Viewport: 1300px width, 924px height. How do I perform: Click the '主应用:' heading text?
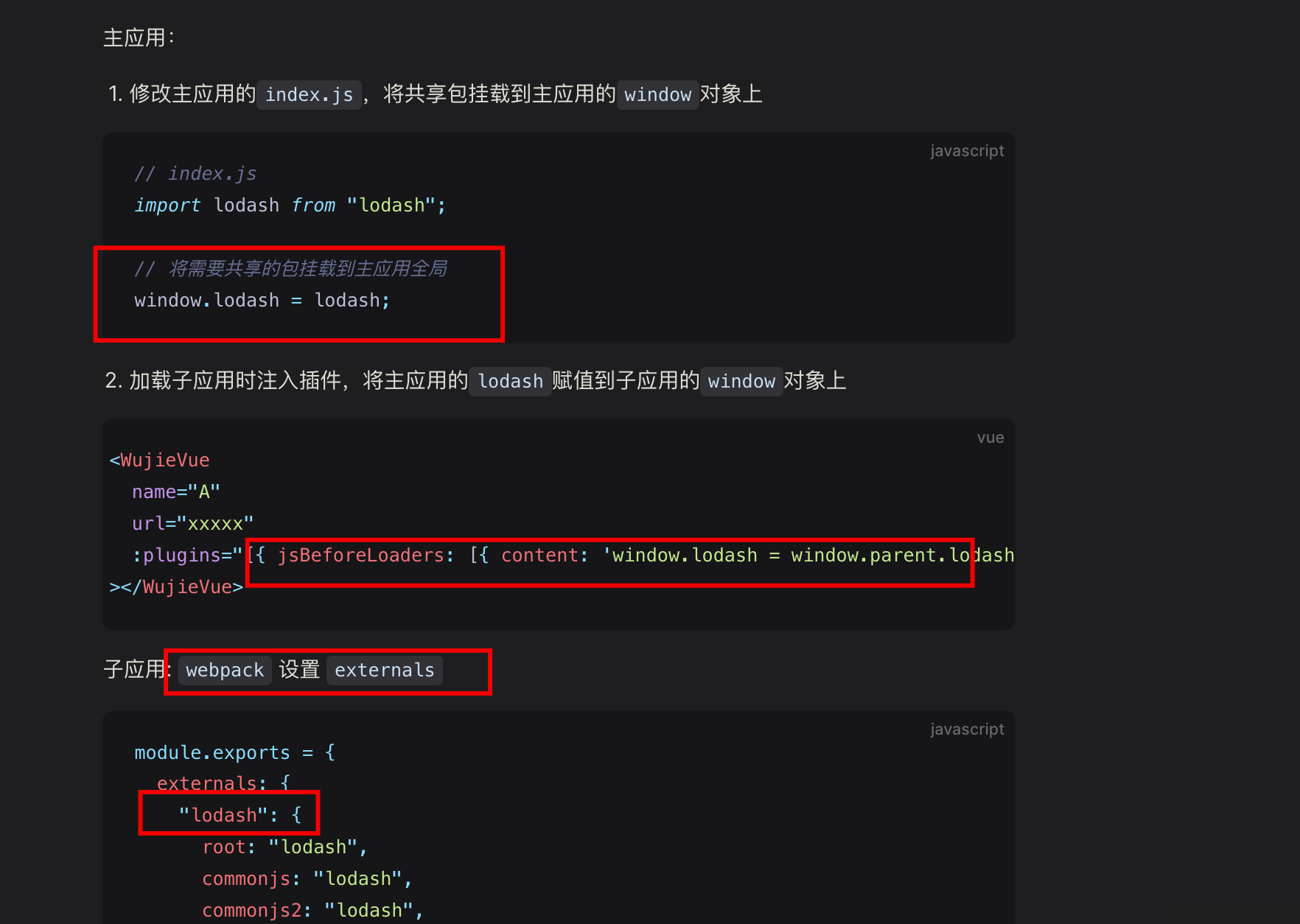139,38
